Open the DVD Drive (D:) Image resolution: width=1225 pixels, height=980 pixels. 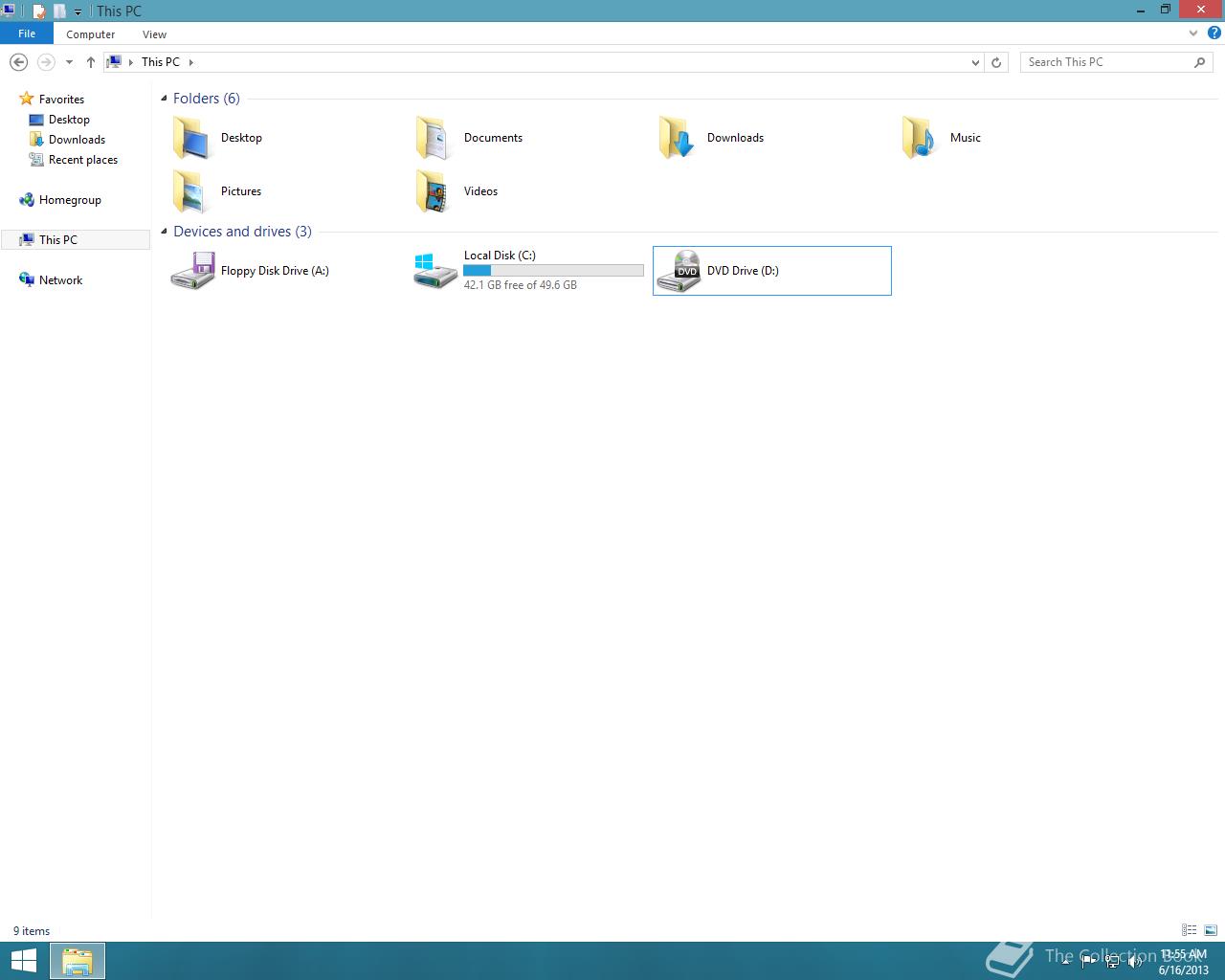[x=742, y=271]
